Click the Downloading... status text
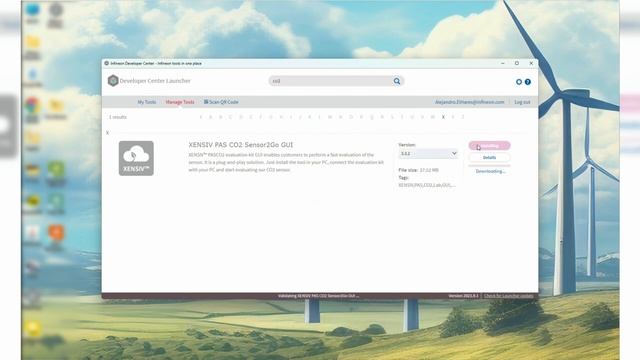Viewport: 640px width, 360px height. coord(490,171)
